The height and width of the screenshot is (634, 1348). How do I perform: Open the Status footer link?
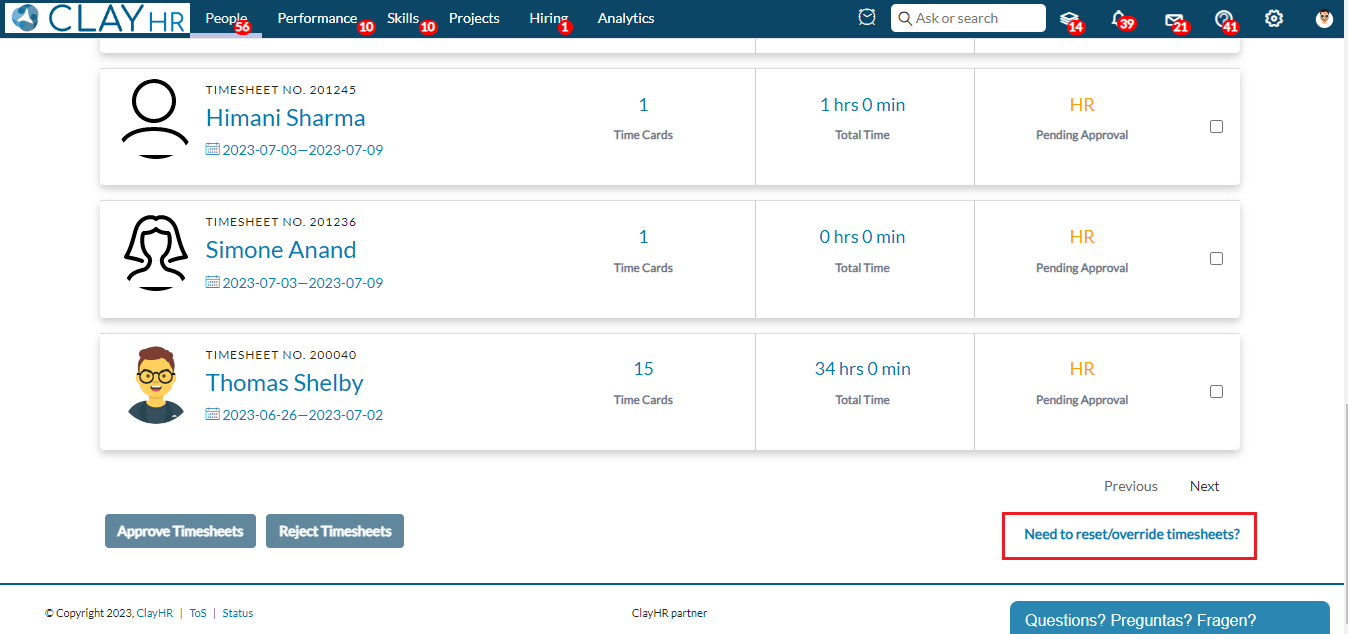click(x=238, y=613)
